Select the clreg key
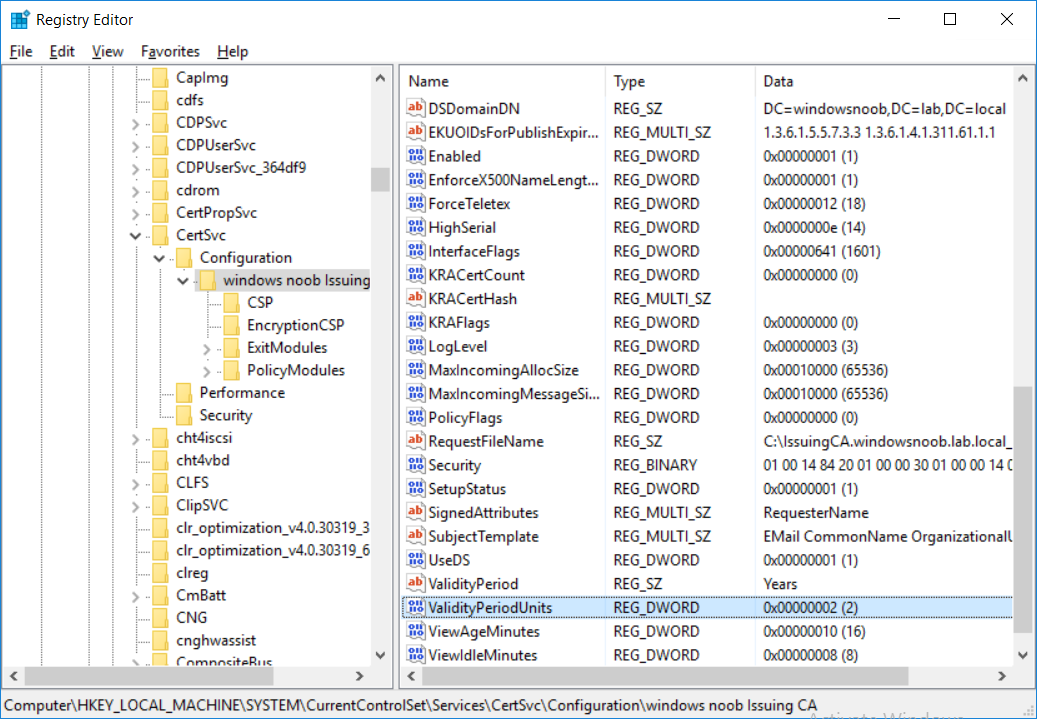 click(x=192, y=572)
